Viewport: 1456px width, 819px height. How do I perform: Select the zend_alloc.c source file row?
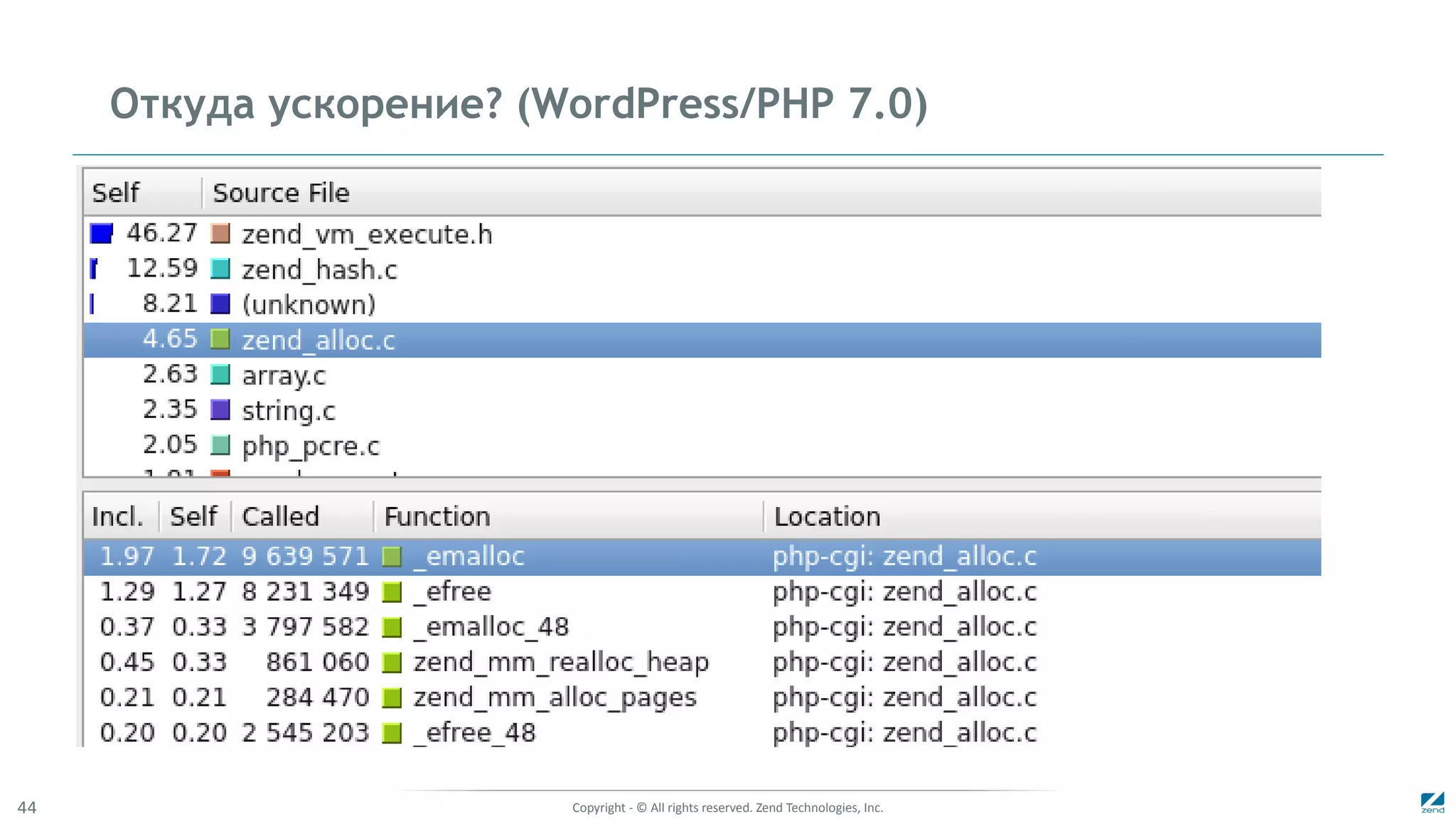[x=702, y=340]
